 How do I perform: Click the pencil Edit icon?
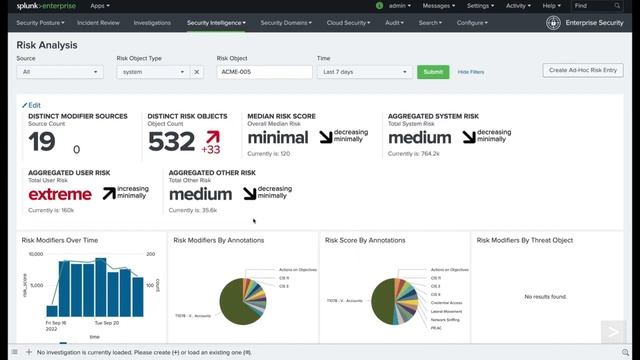(x=24, y=105)
